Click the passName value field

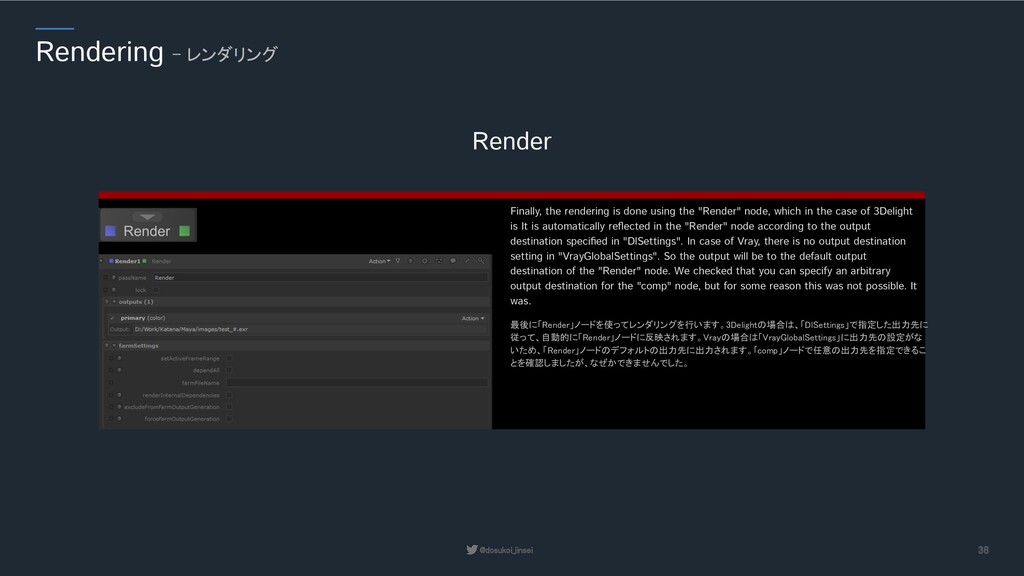pyautogui.click(x=320, y=278)
